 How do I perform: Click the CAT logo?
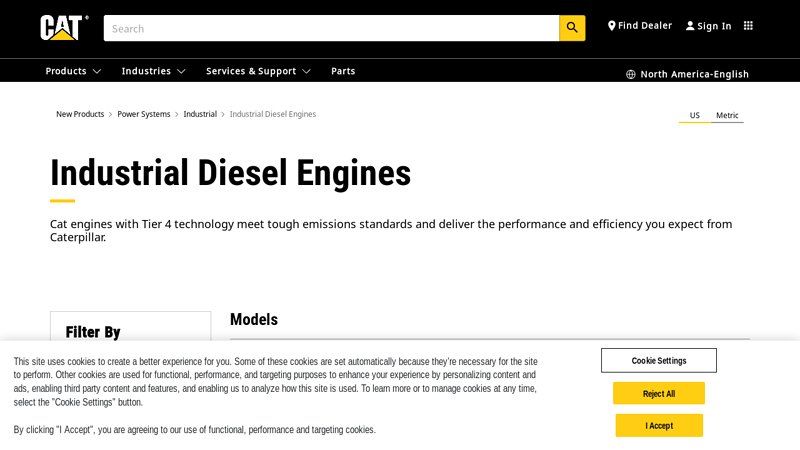click(64, 28)
